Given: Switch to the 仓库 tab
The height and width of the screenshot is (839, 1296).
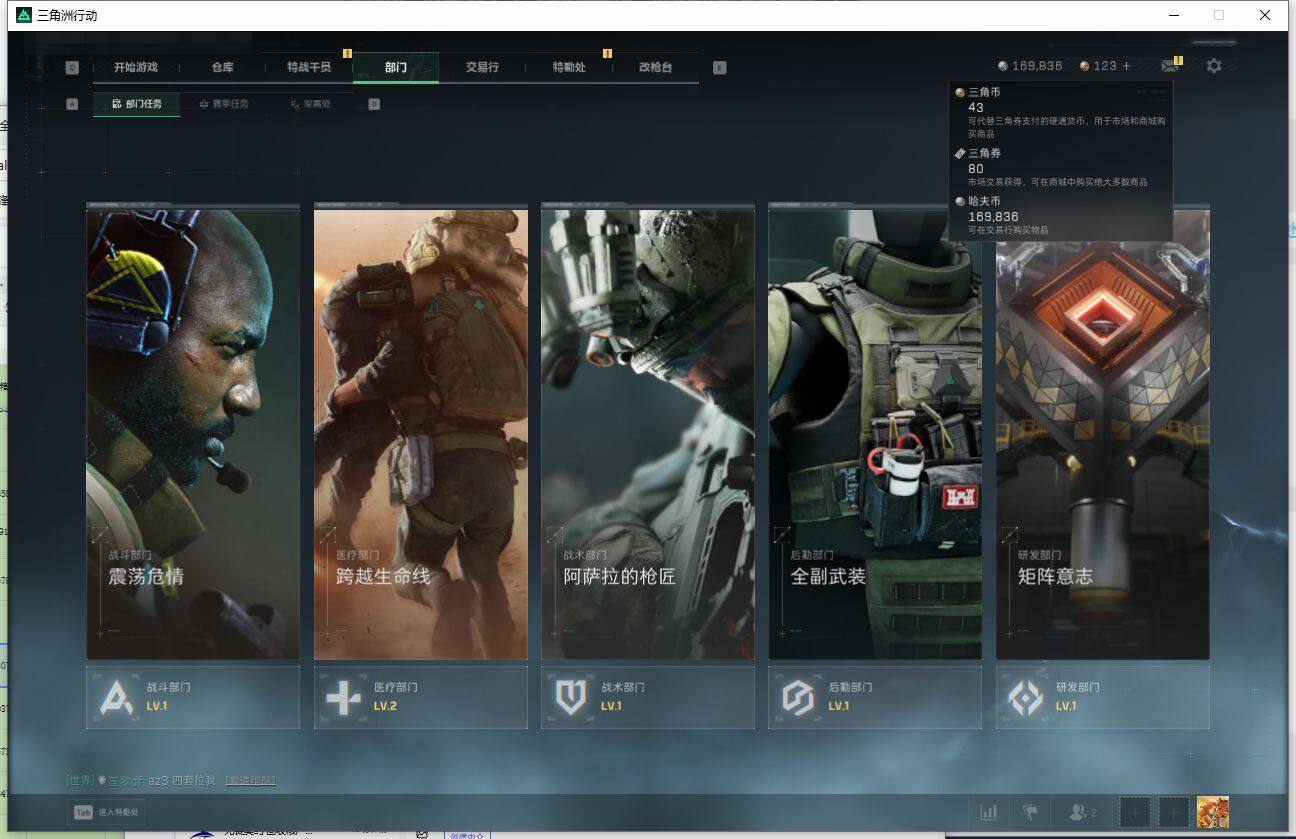Looking at the screenshot, I should tap(222, 67).
